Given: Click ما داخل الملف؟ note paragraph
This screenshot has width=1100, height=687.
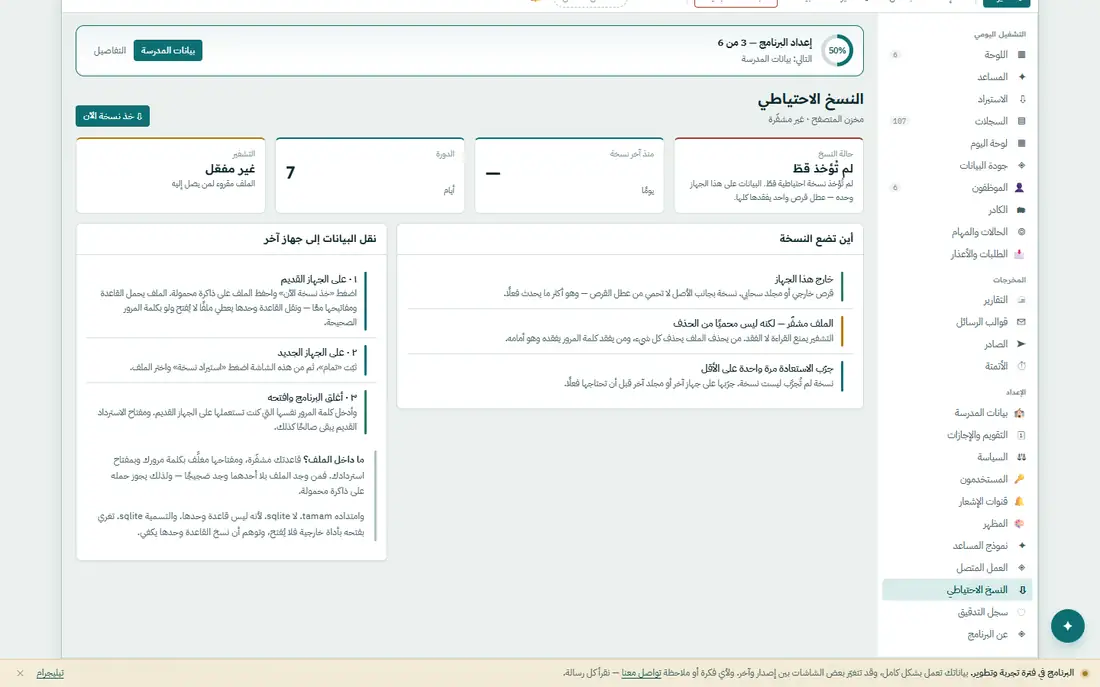Looking at the screenshot, I should coord(237,475).
